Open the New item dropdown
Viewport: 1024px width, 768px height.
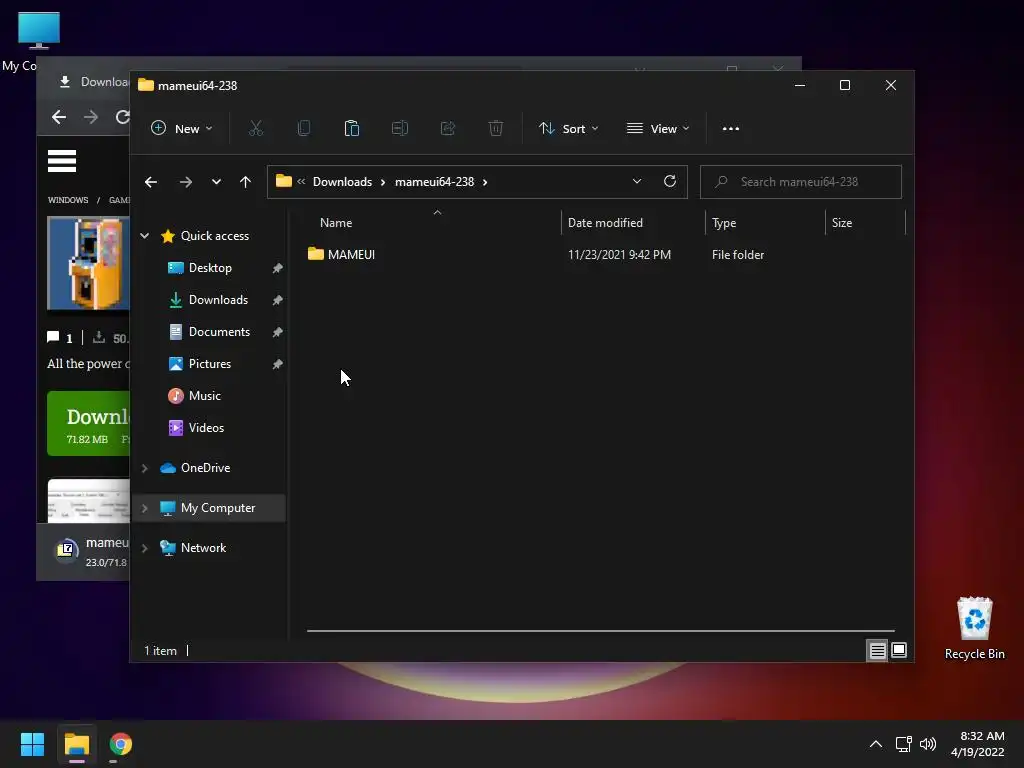tap(182, 129)
